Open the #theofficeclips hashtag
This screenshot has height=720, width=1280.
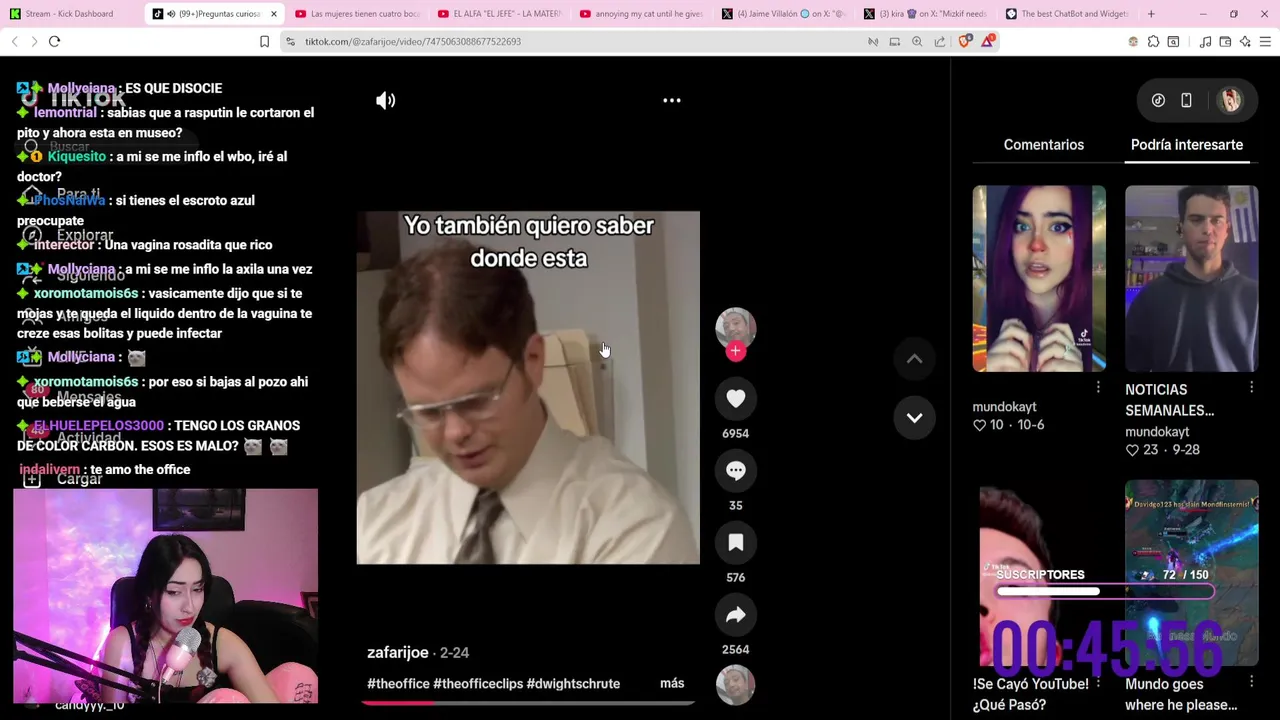478,684
